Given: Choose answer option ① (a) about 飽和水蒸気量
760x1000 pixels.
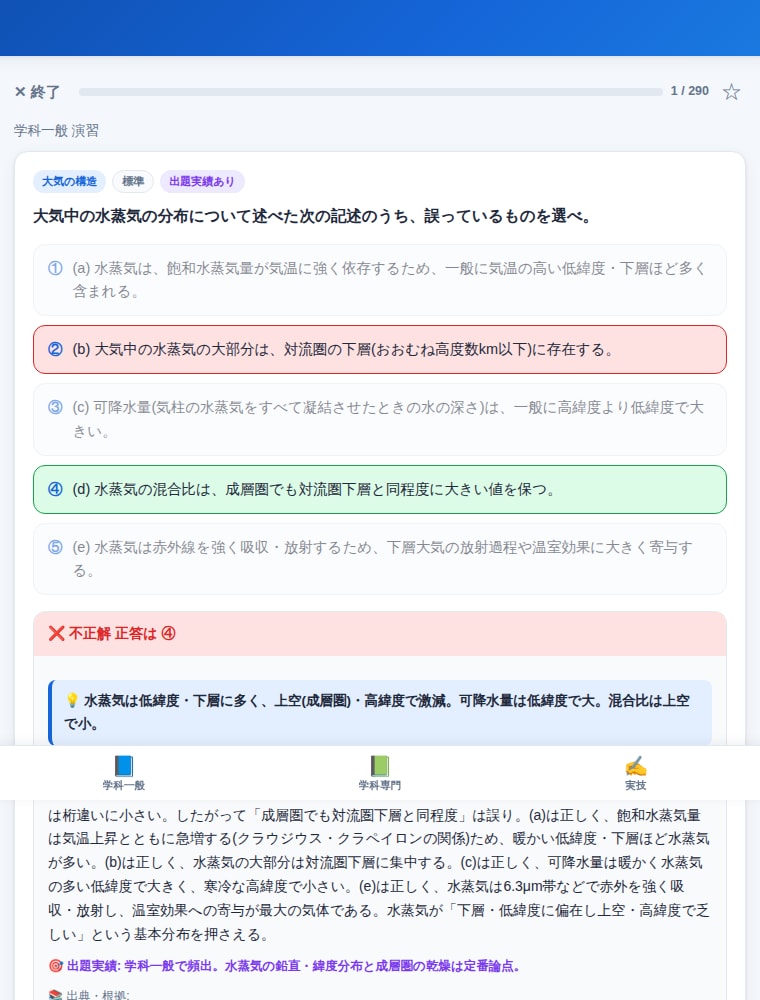Looking at the screenshot, I should coord(379,280).
